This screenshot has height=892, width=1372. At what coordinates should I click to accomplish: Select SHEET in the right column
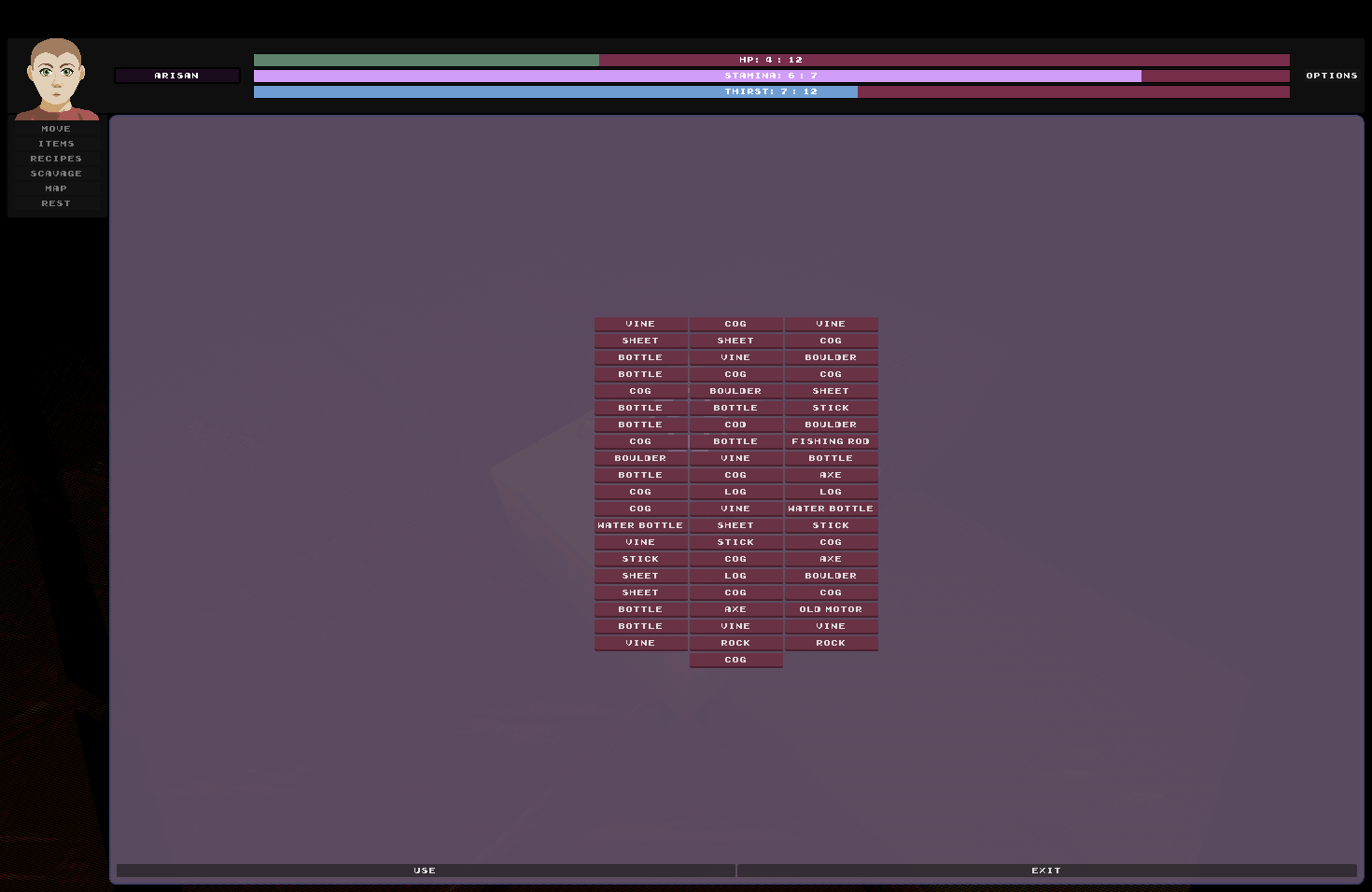click(831, 391)
